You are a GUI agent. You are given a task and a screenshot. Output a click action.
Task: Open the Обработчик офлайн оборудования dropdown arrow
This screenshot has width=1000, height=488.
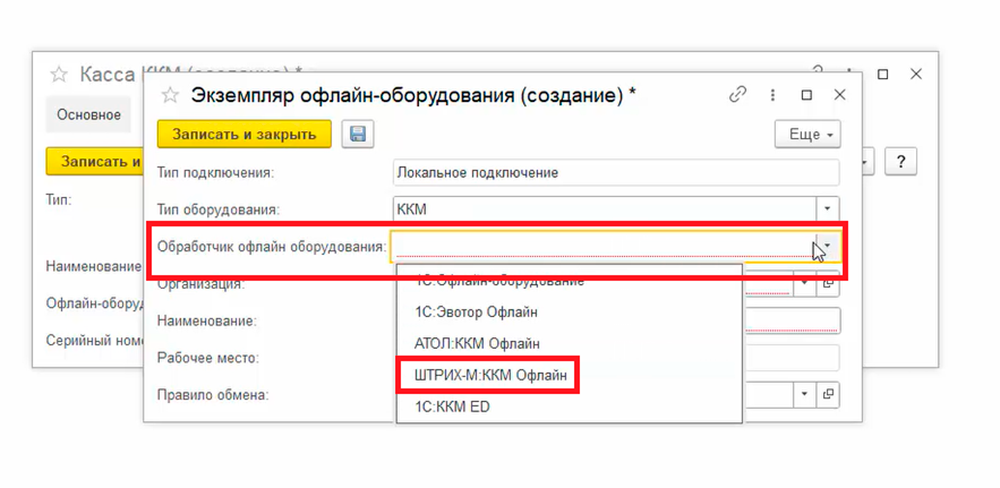tap(828, 245)
